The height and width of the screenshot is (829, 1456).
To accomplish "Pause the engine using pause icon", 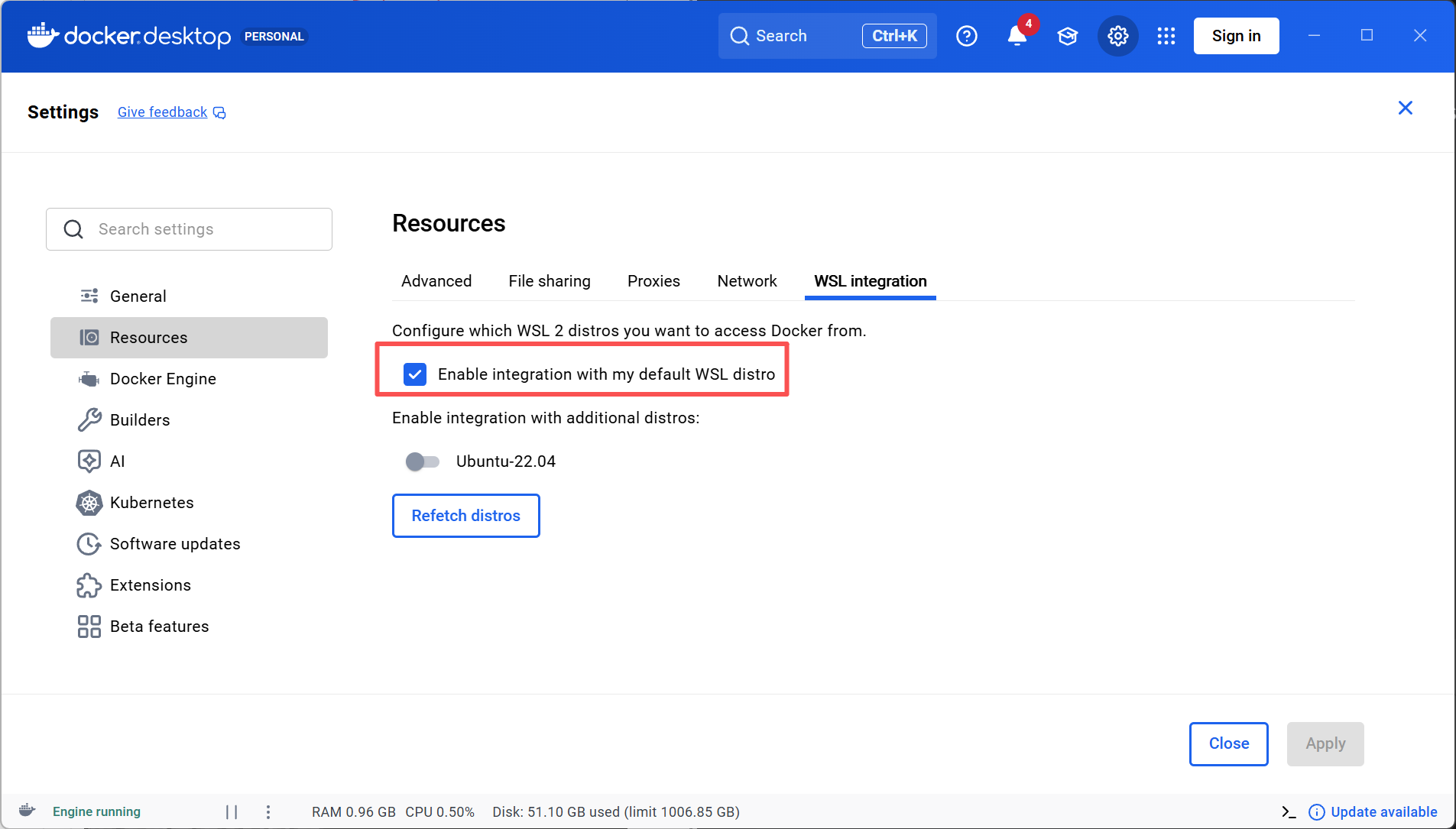I will (x=232, y=811).
